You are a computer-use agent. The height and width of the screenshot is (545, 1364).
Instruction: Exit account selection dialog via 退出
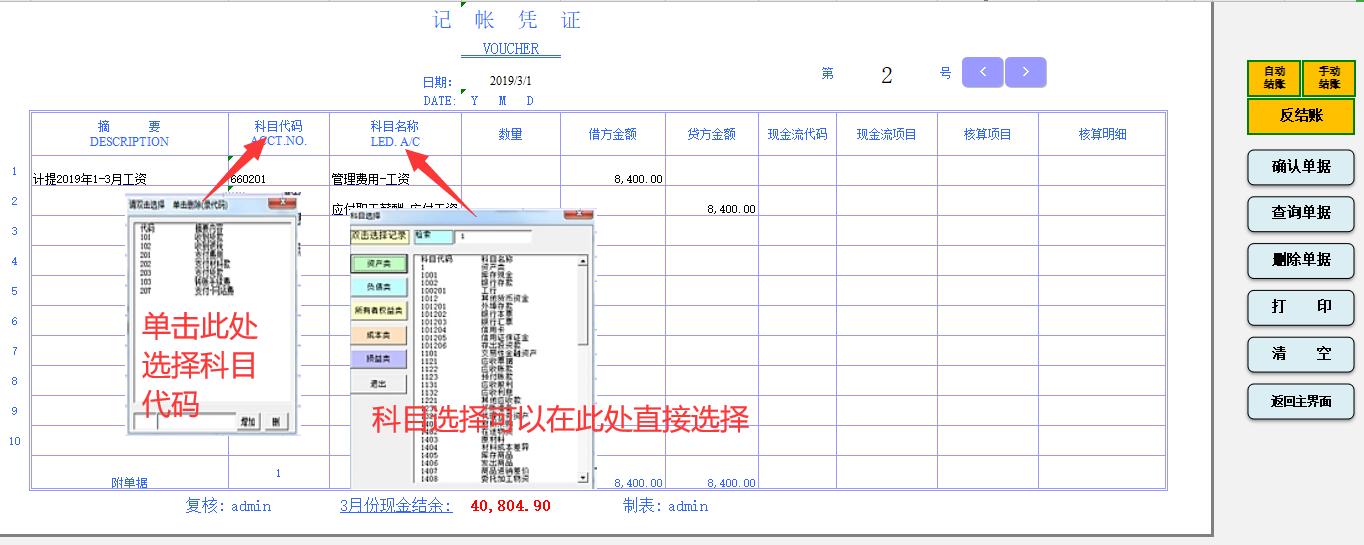379,384
